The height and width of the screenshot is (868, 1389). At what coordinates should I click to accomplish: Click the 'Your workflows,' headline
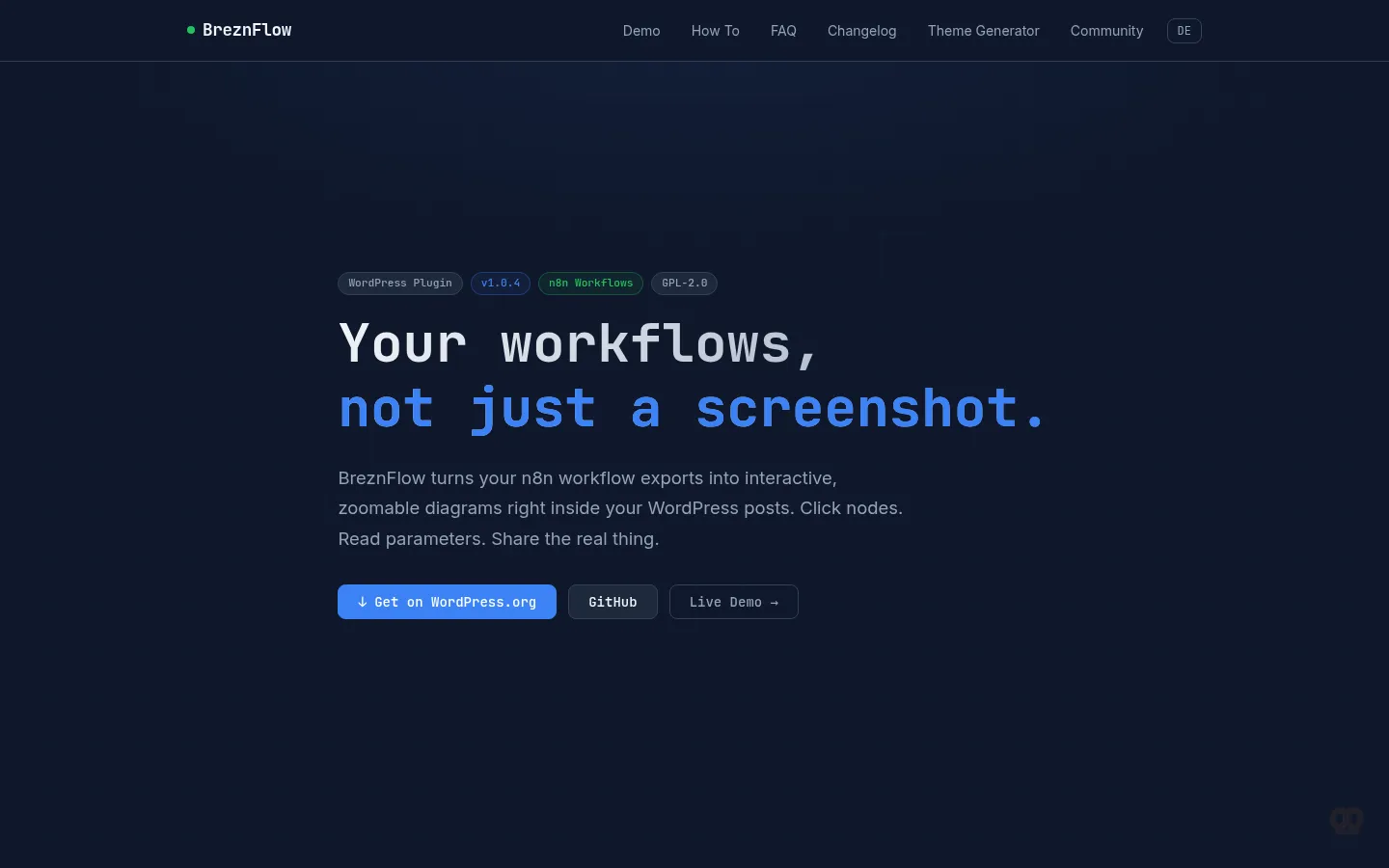coord(579,344)
